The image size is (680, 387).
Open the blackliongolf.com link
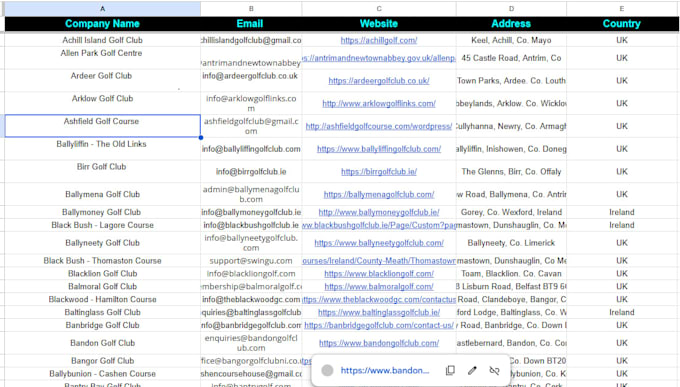click(379, 274)
